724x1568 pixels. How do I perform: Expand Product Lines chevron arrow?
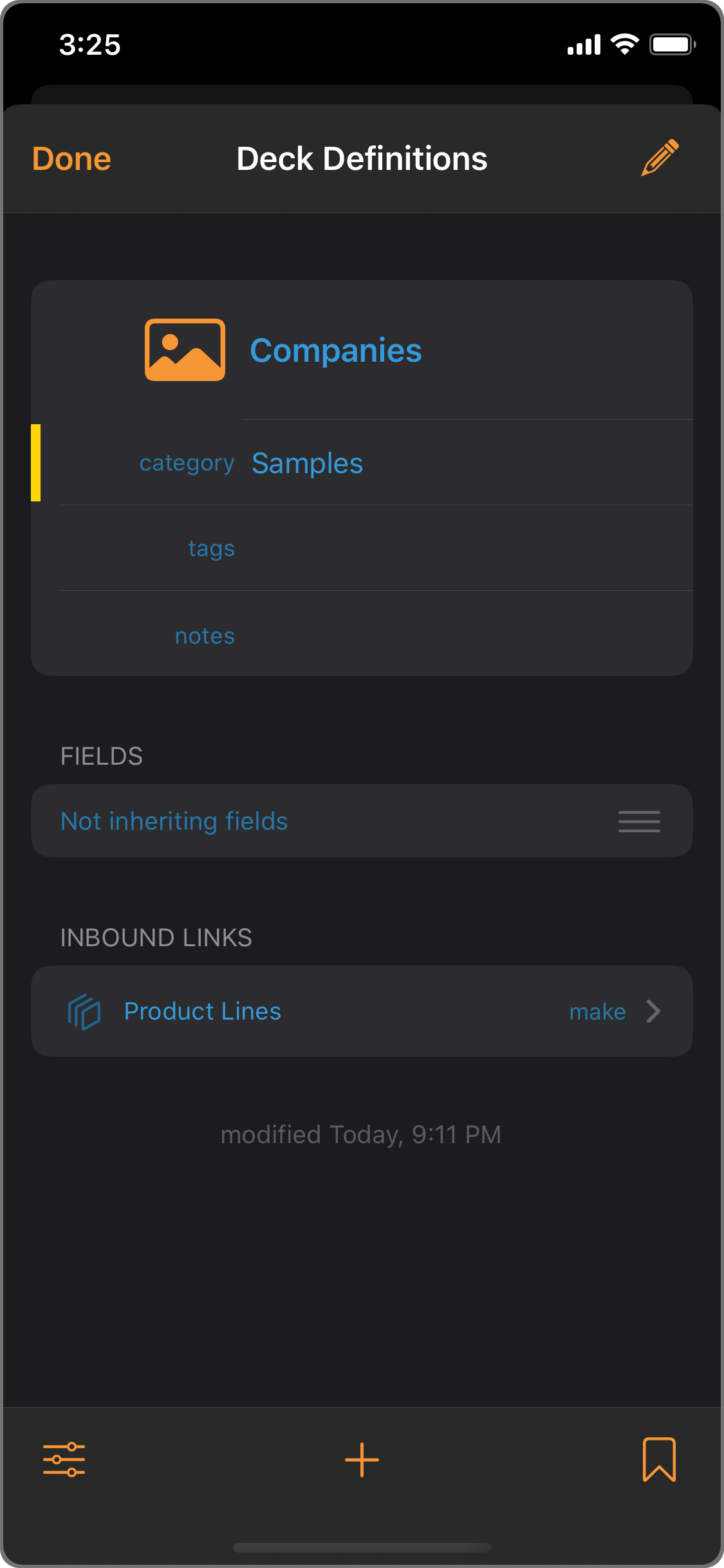653,1011
